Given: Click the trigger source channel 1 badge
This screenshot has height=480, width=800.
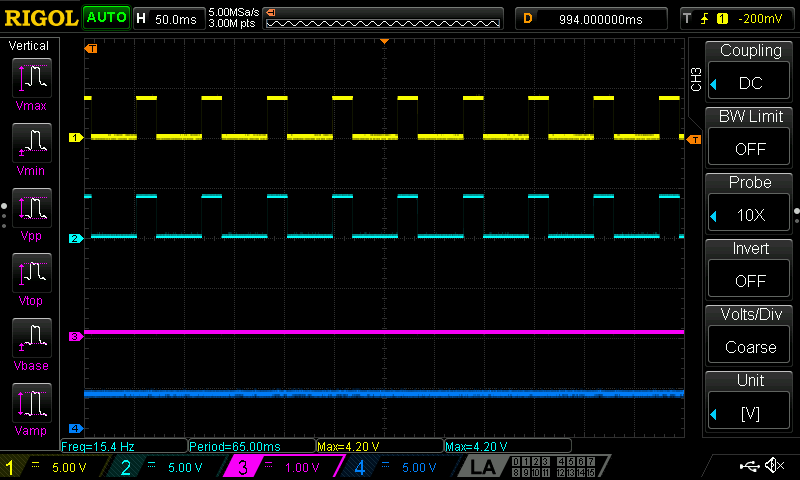Looking at the screenshot, I should (722, 19).
